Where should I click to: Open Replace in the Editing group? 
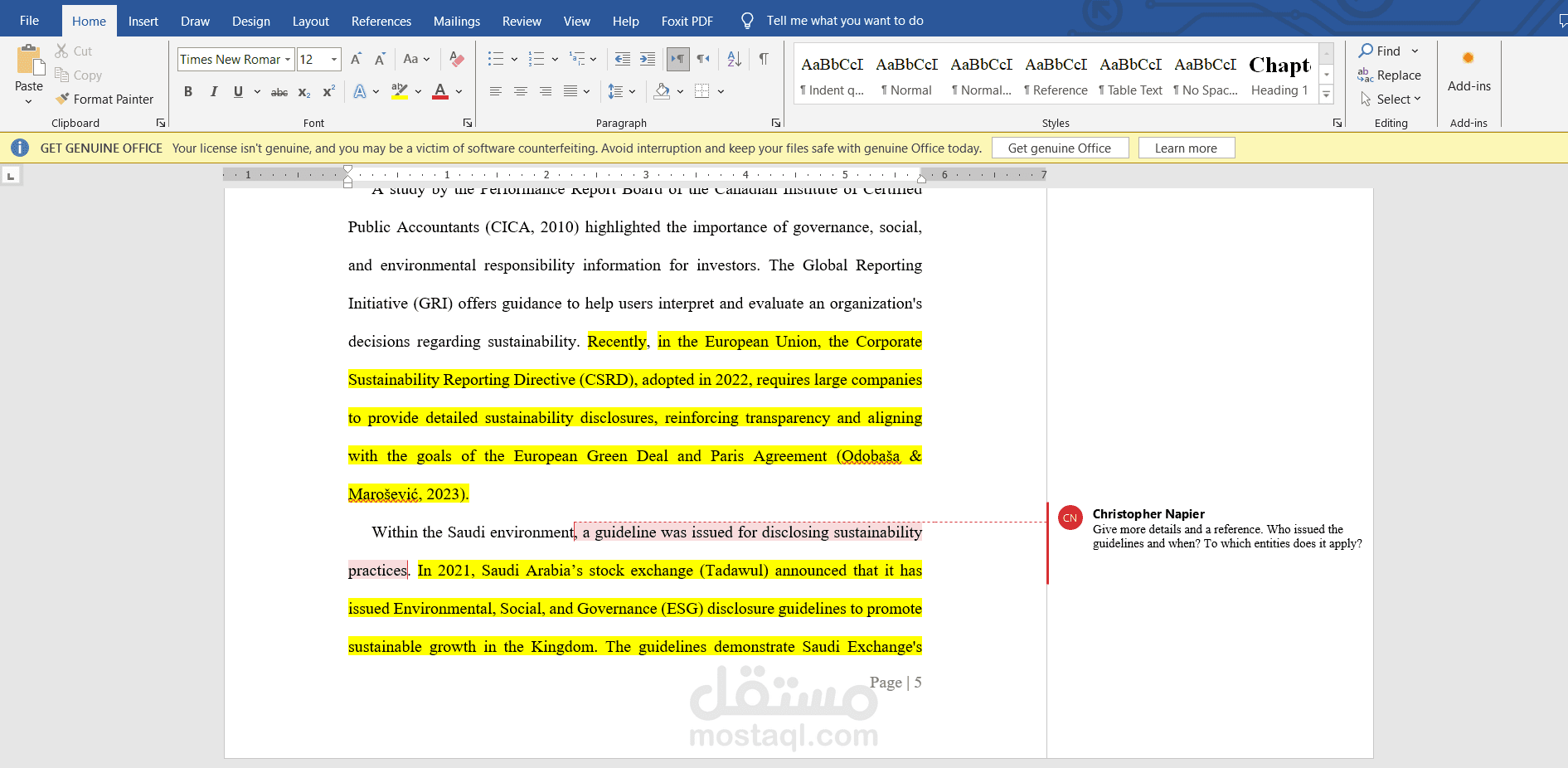tap(1397, 75)
